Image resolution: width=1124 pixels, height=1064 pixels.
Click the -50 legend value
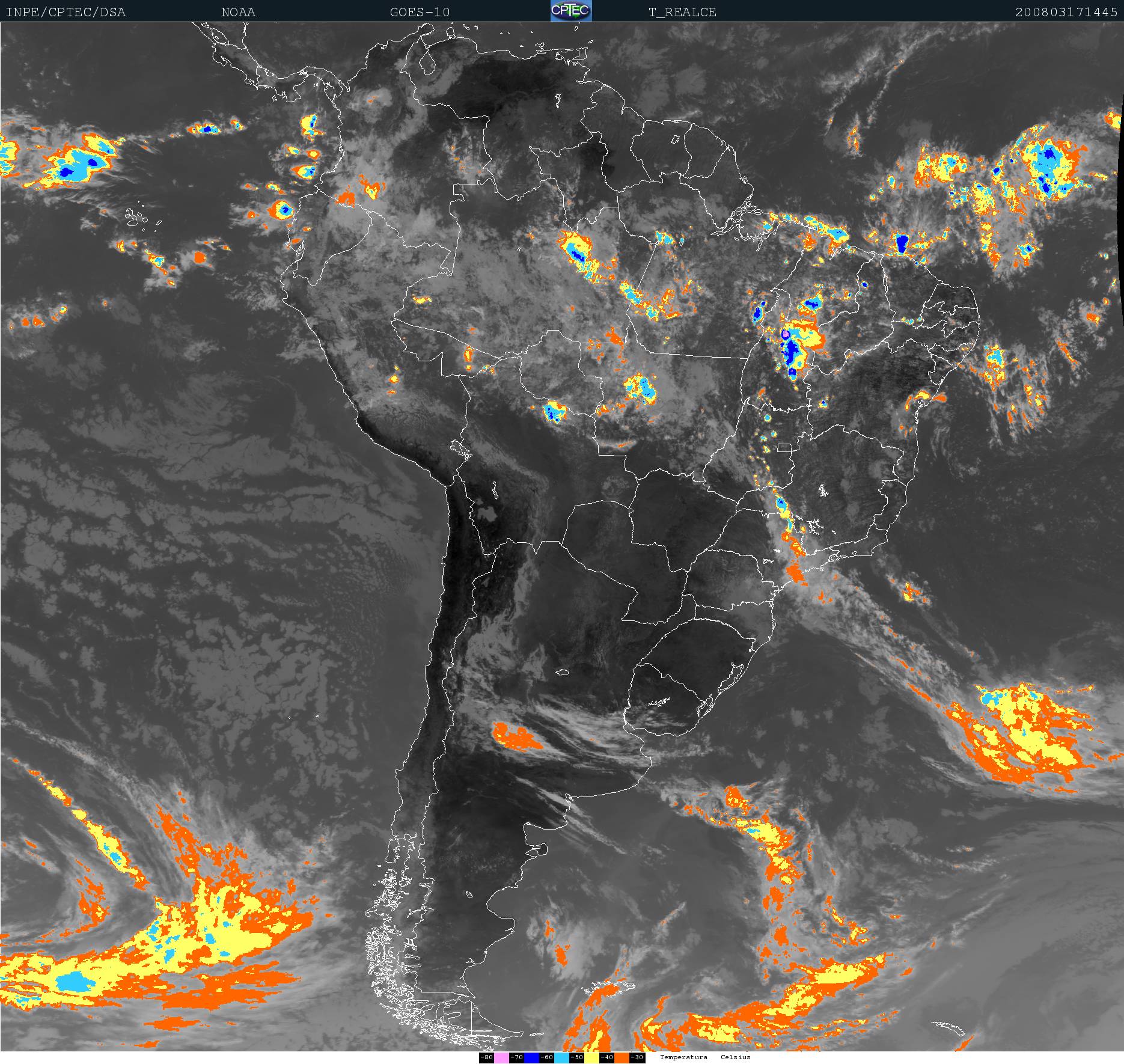577,1057
